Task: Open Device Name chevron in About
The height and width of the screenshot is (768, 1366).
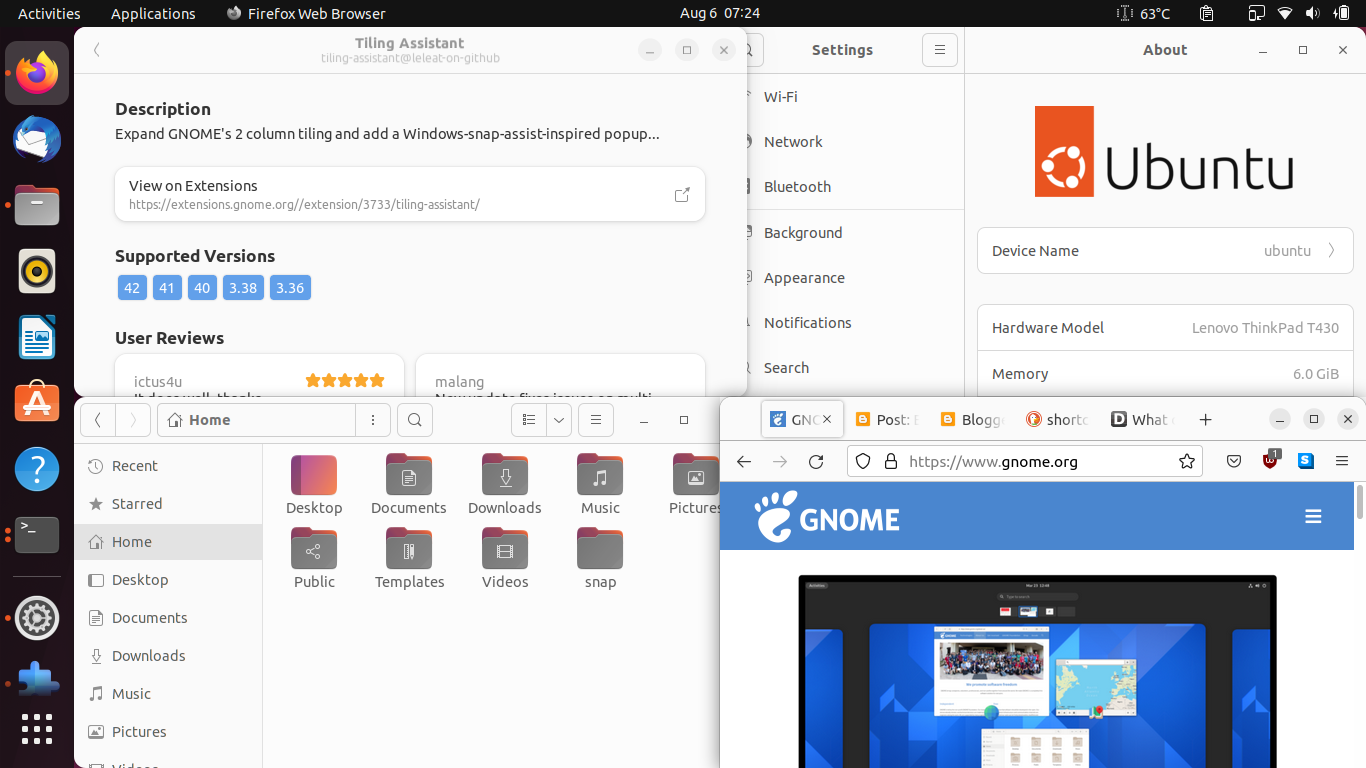Action: pos(1331,251)
